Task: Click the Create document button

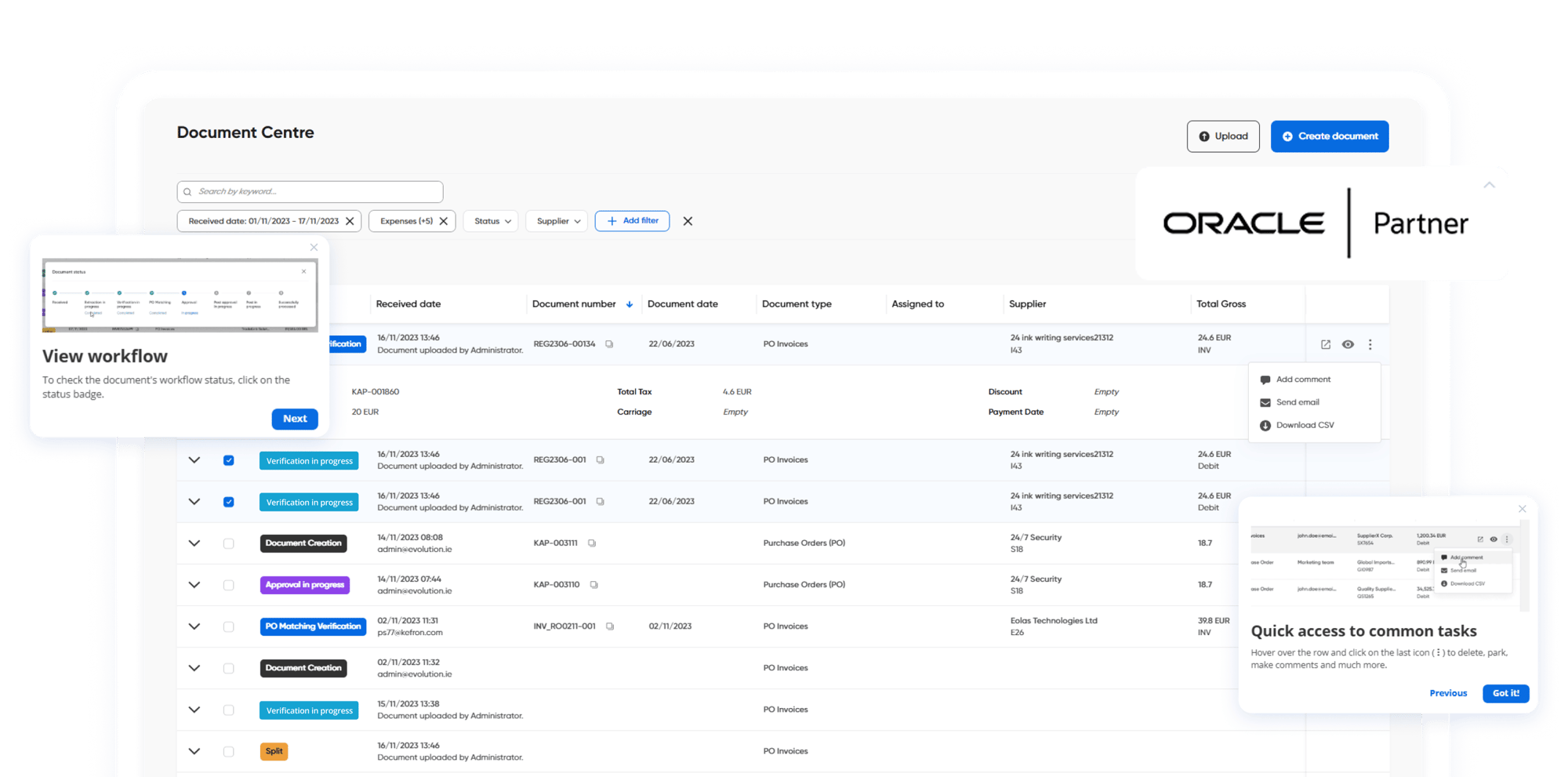Action: click(1330, 136)
